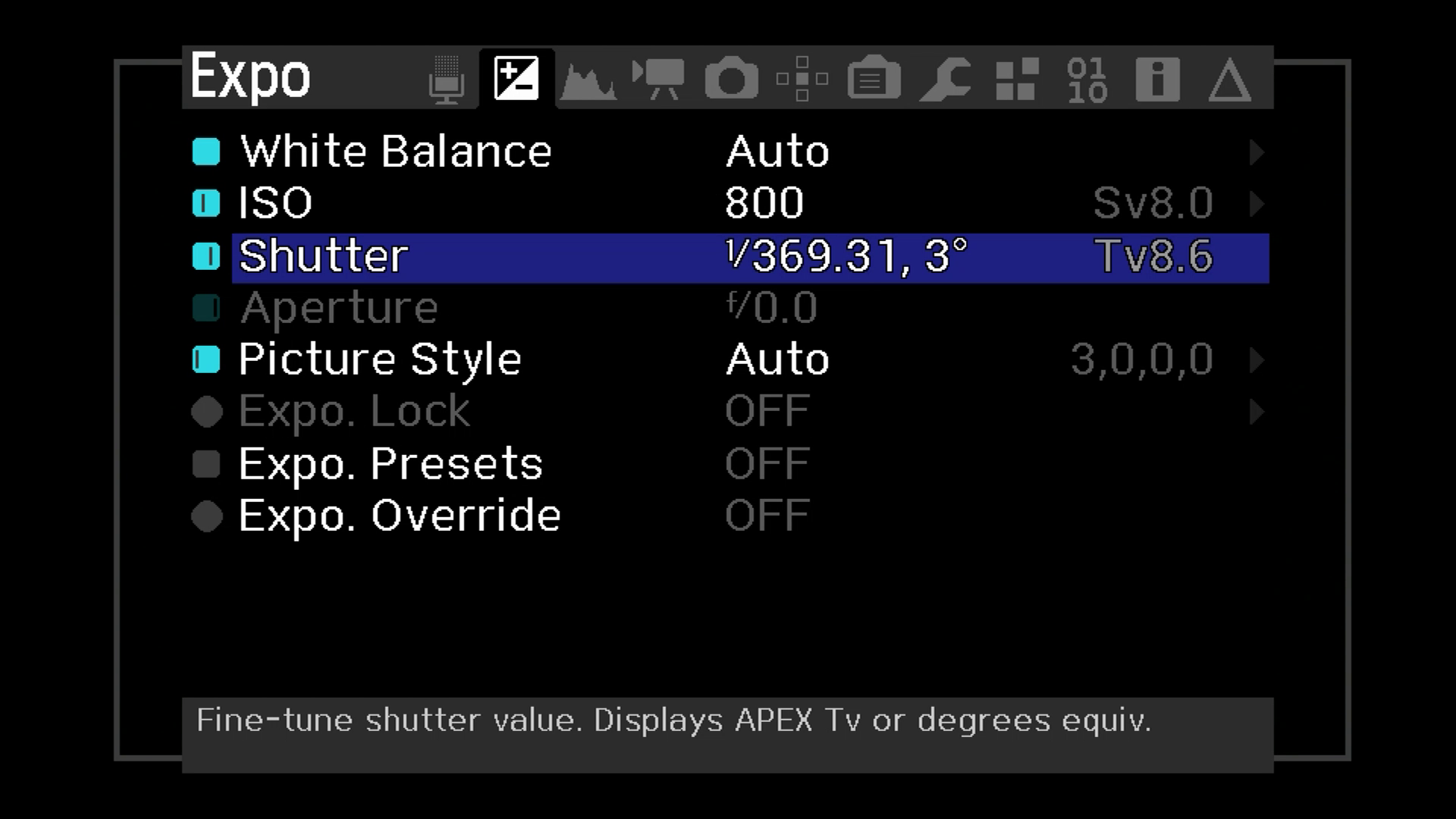The height and width of the screenshot is (819, 1456).
Task: Toggle the Expo. Presets indicator
Action: pos(206,464)
